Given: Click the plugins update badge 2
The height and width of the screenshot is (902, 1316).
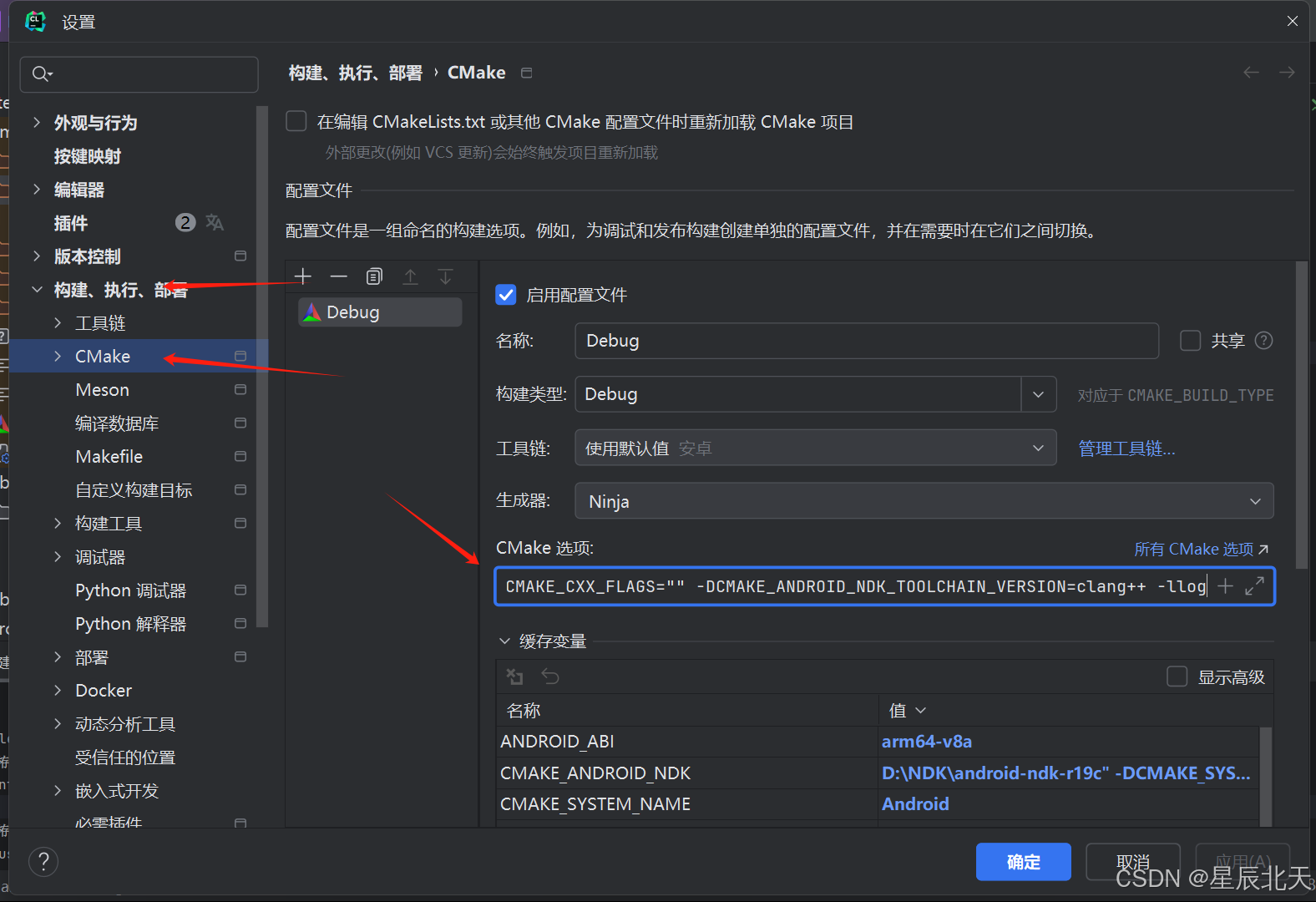Looking at the screenshot, I should tap(185, 222).
